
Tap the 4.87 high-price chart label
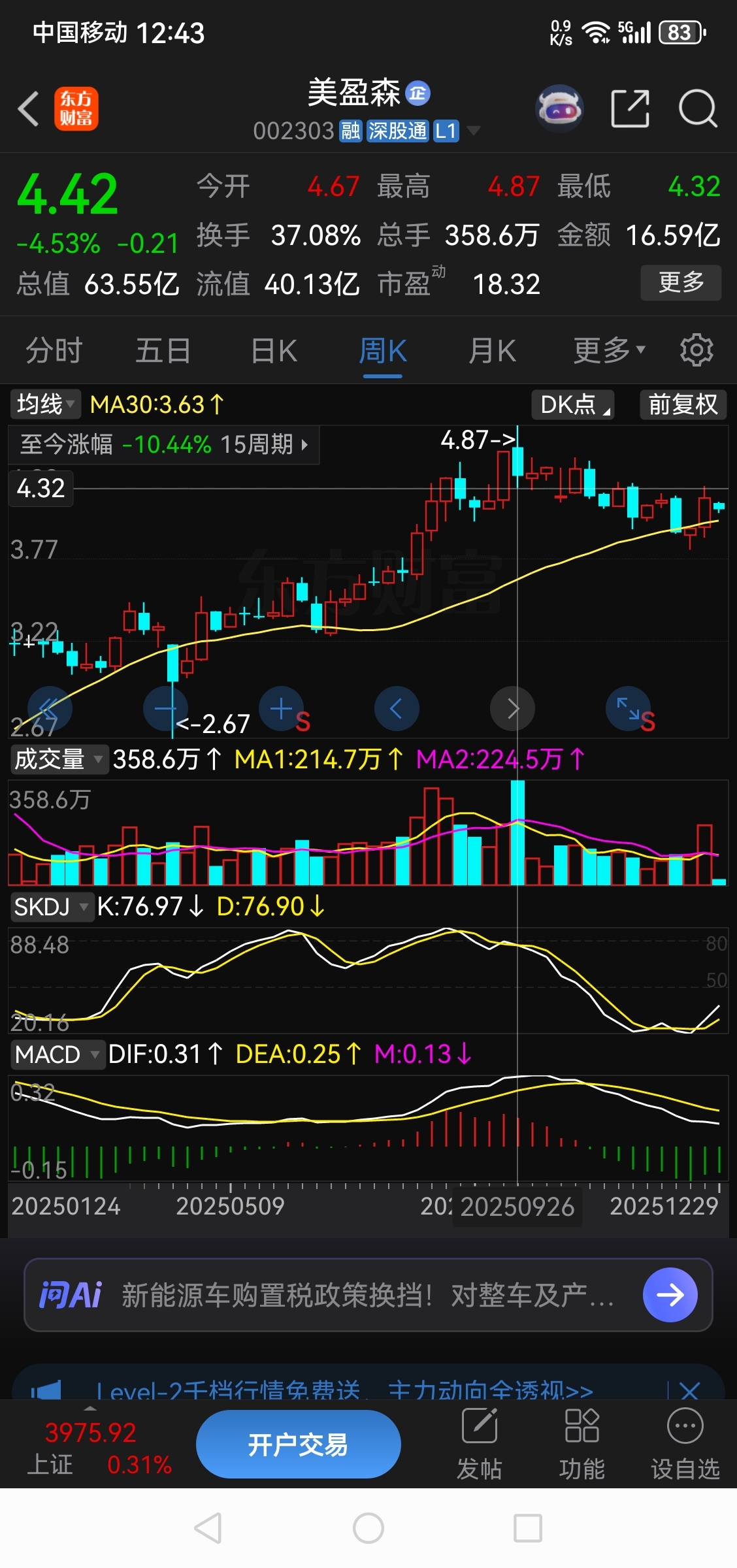coord(478,440)
